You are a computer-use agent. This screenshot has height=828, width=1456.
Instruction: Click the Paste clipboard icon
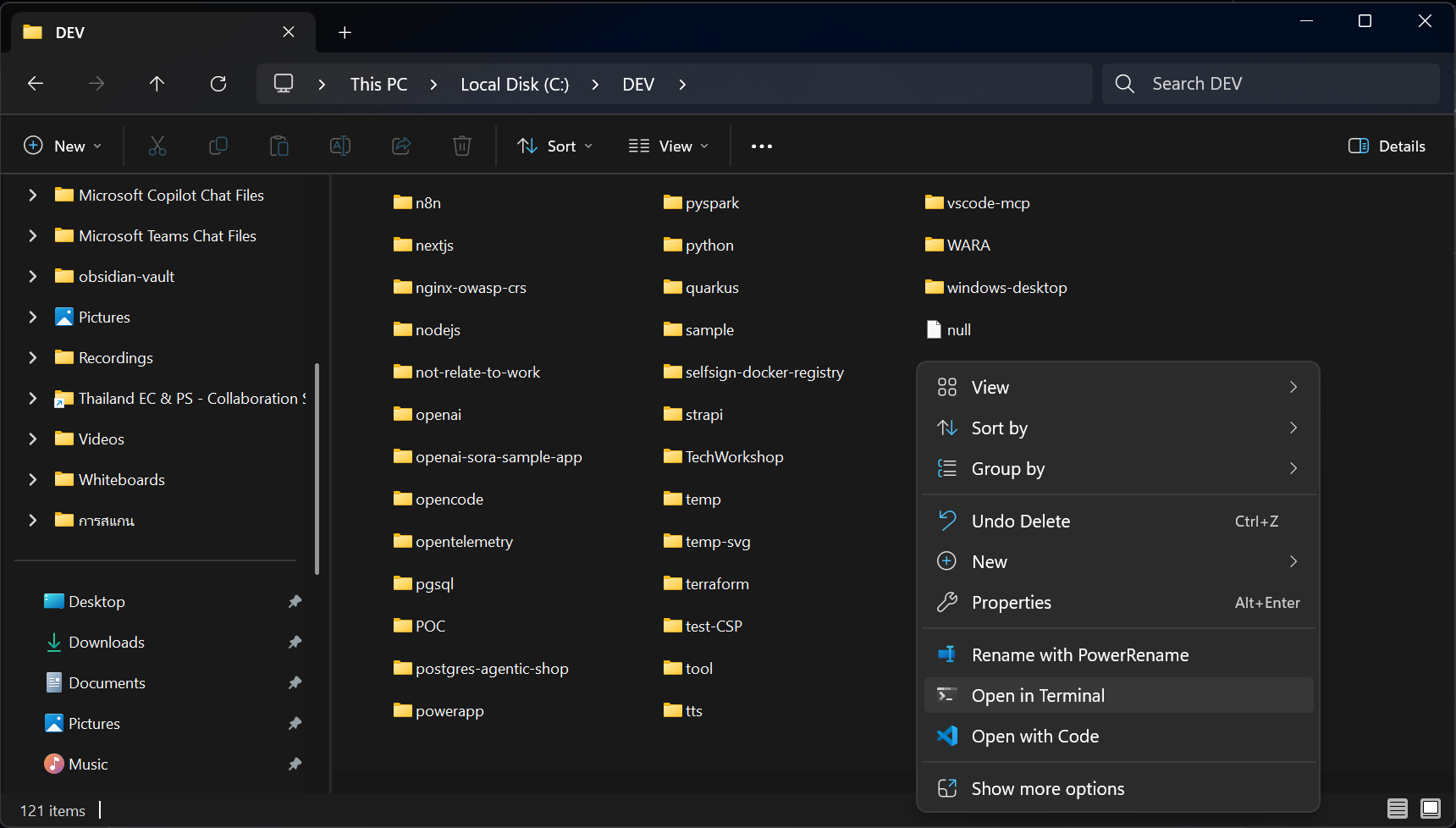tap(279, 146)
